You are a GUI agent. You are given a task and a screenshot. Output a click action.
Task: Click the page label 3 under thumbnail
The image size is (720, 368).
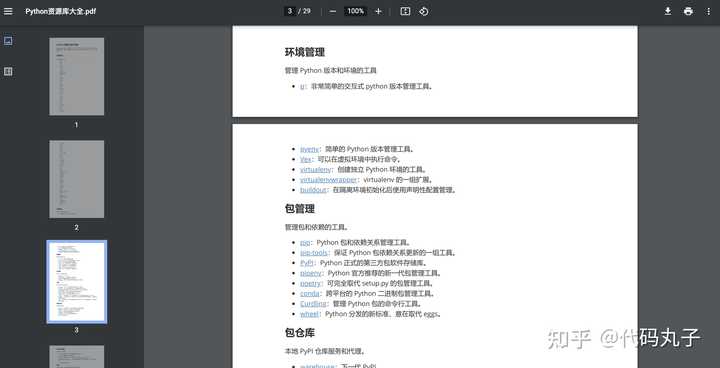pyautogui.click(x=76, y=330)
